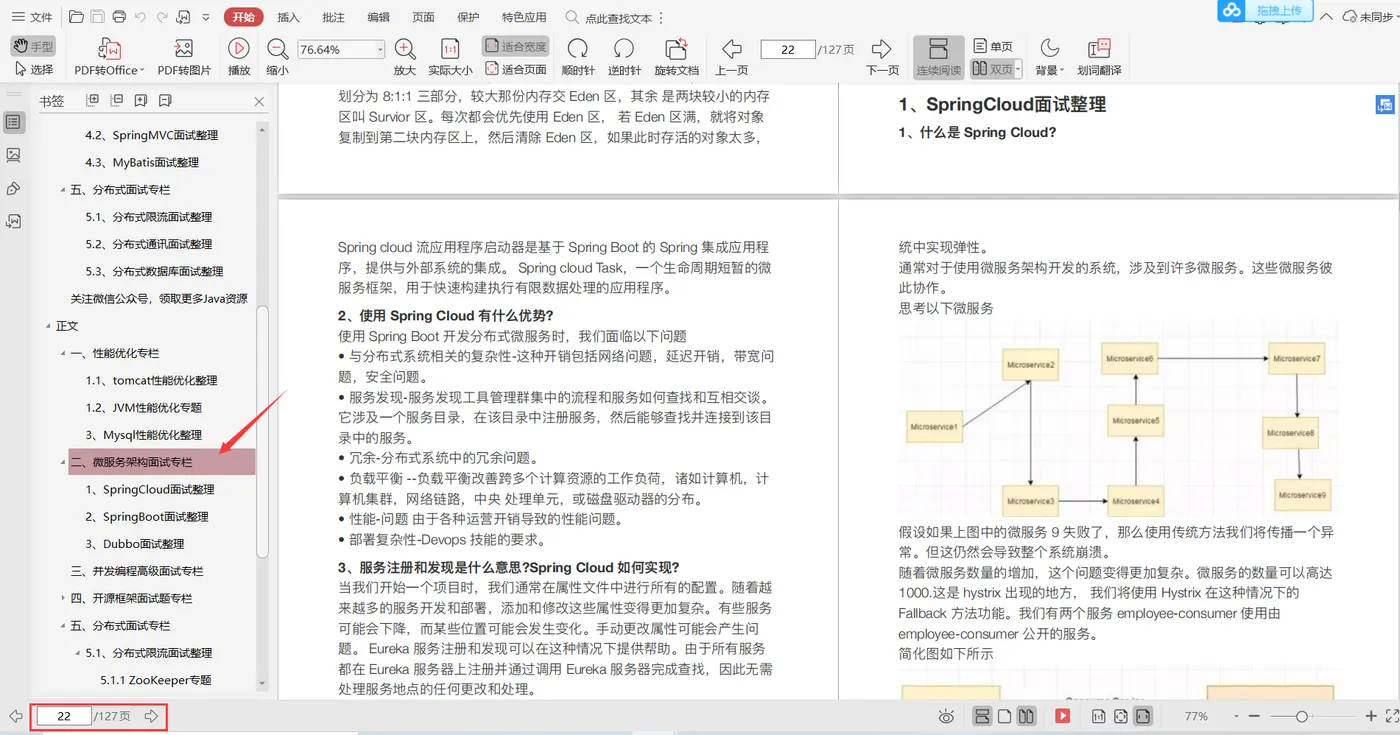Screen dimensions: 1400x735
Task: Click the print icon in quick toolbar
Action: (119, 17)
